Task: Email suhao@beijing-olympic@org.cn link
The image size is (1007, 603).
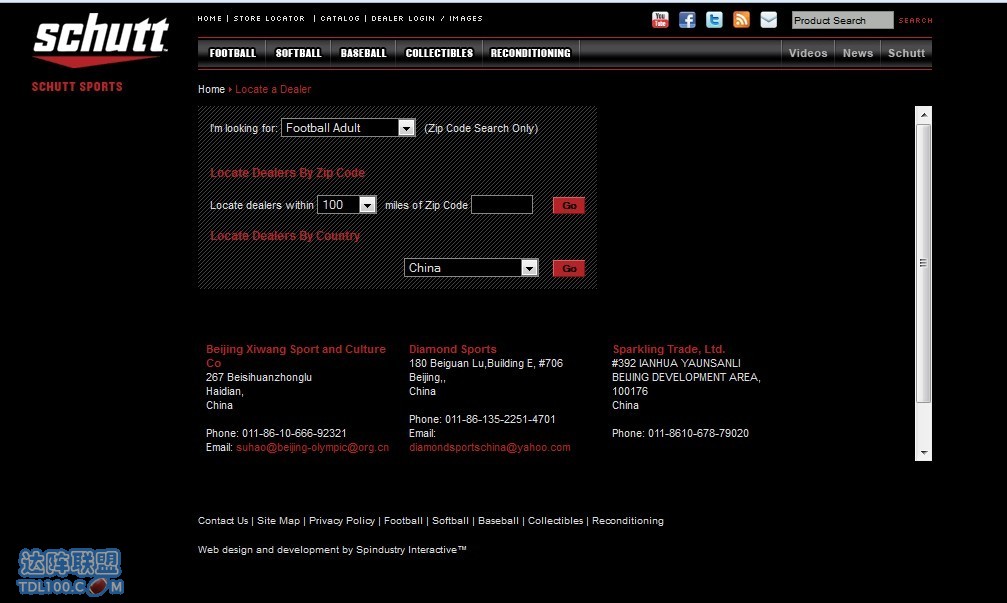Action: click(x=313, y=448)
